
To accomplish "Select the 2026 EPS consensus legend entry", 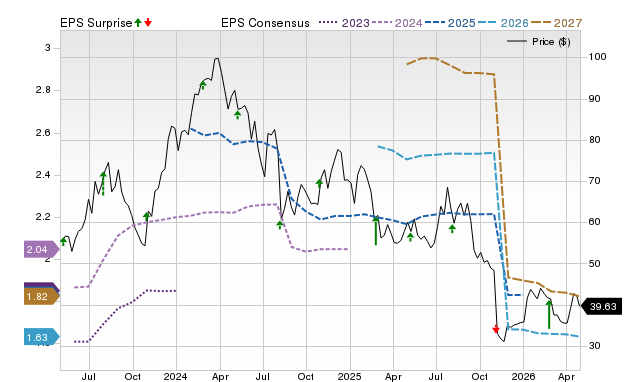I will (503, 23).
